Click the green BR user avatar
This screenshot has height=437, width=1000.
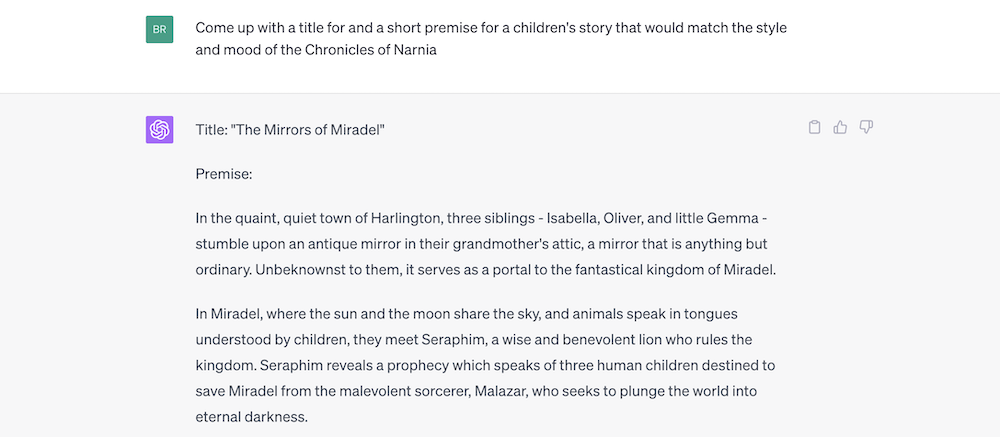159,29
